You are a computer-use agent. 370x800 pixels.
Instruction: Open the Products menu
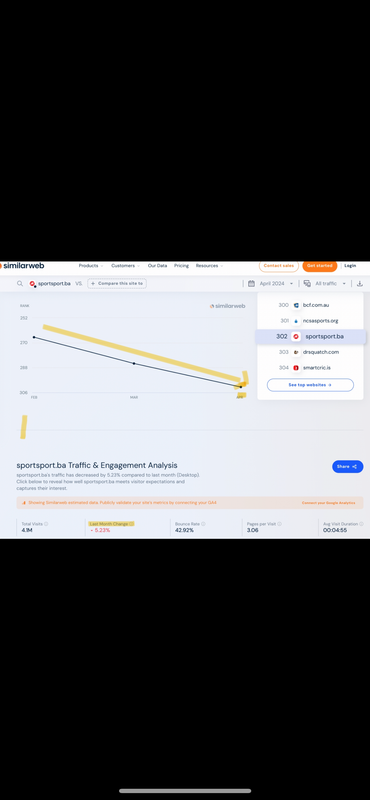click(91, 266)
